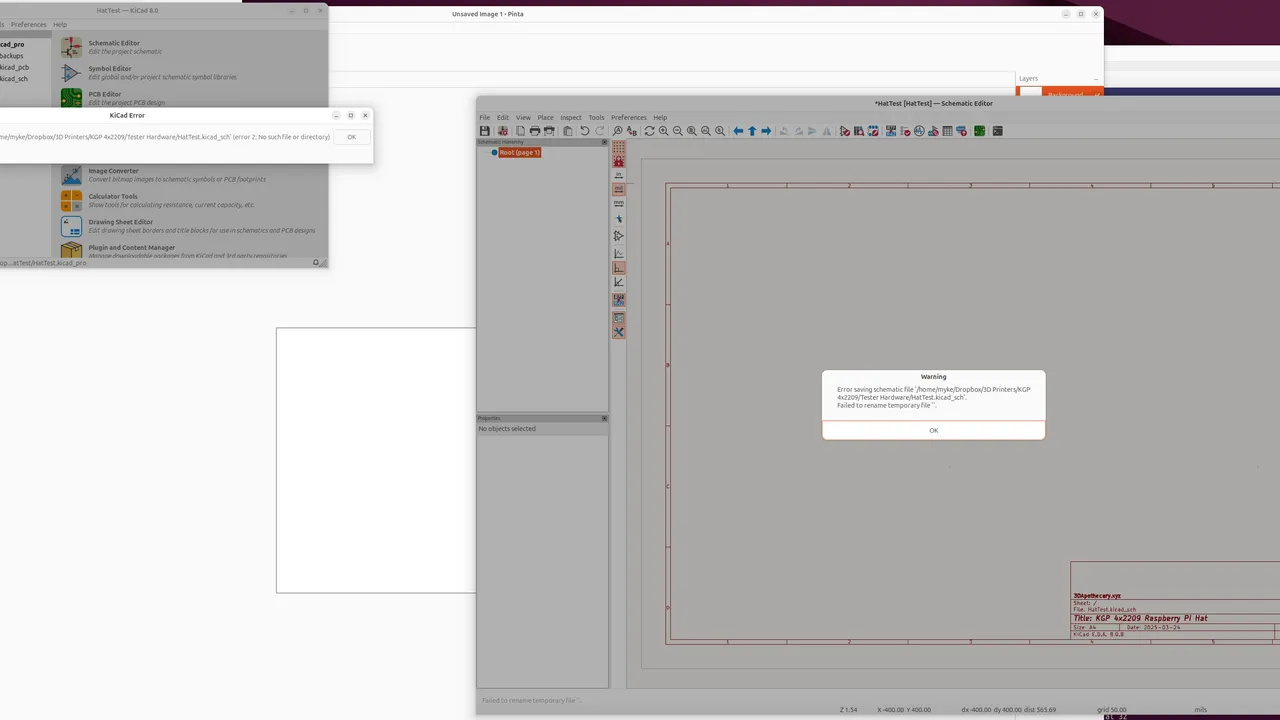The width and height of the screenshot is (1280, 720).
Task: Select inches units button
Action: 619,174
